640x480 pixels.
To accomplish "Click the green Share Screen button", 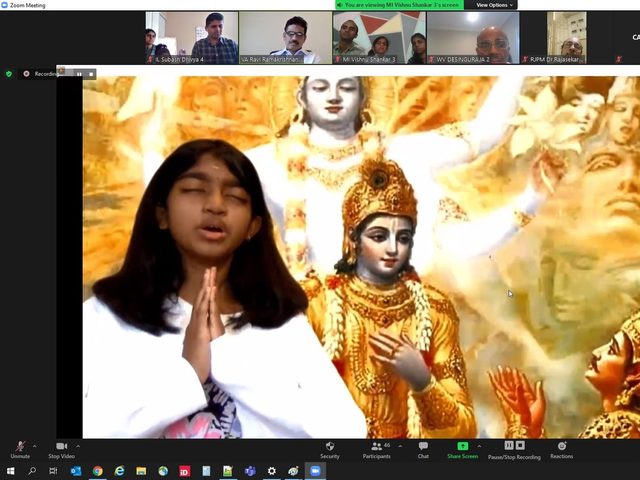I will [462, 450].
